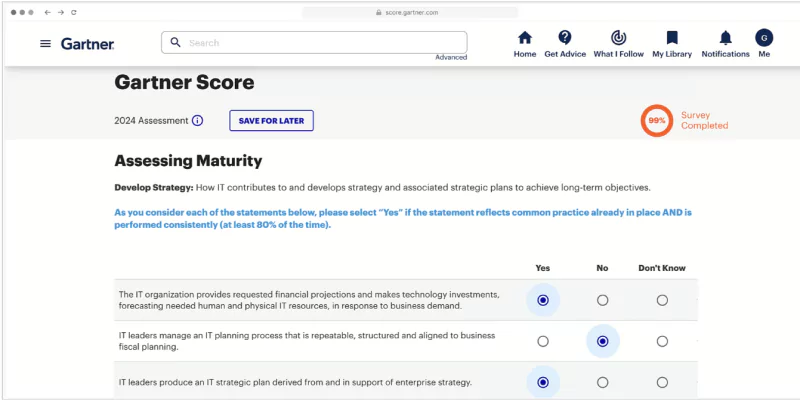The image size is (800, 400).
Task: Open the hamburger menu icon
Action: pyautogui.click(x=45, y=44)
